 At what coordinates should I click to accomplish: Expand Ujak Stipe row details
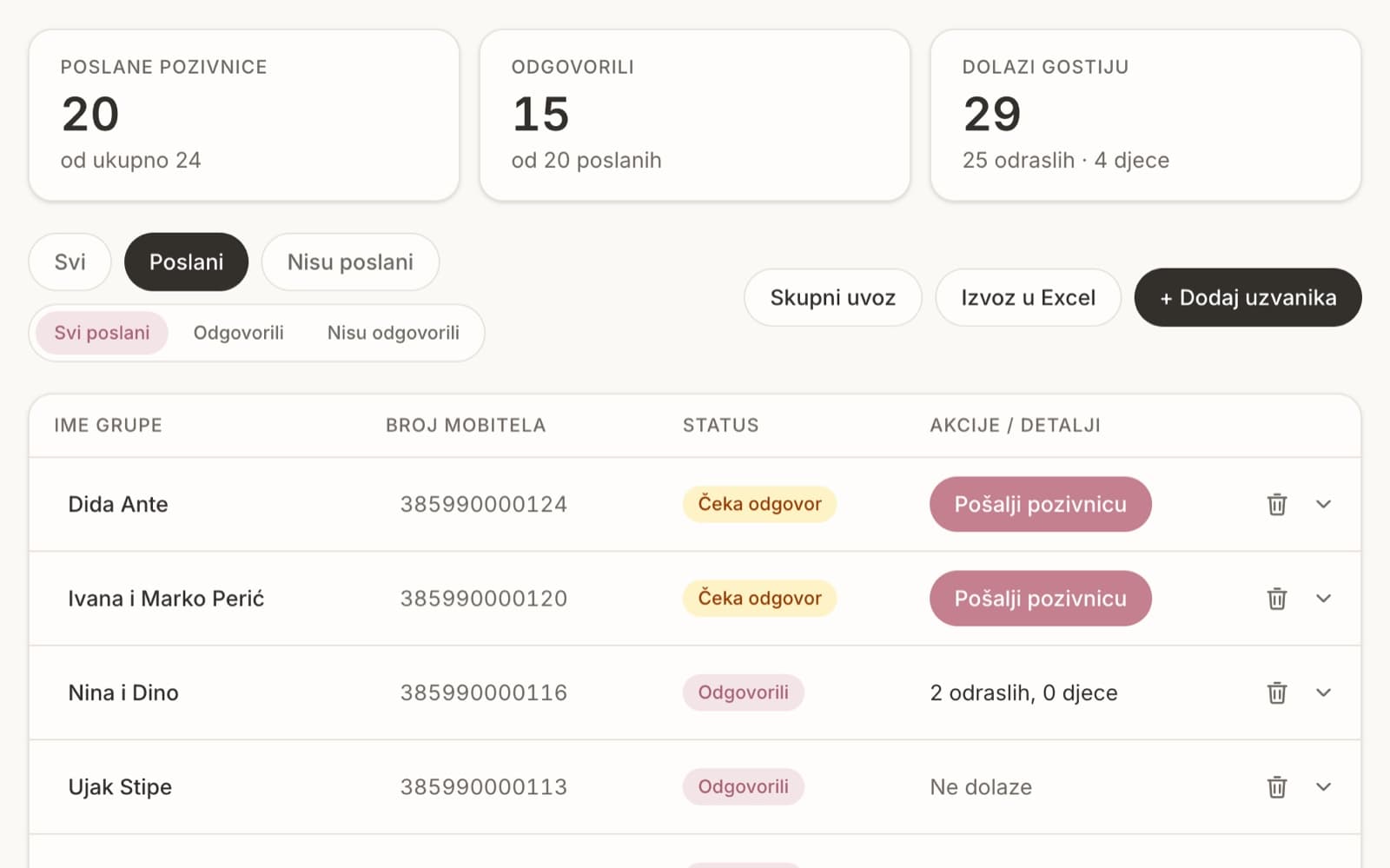(x=1323, y=787)
